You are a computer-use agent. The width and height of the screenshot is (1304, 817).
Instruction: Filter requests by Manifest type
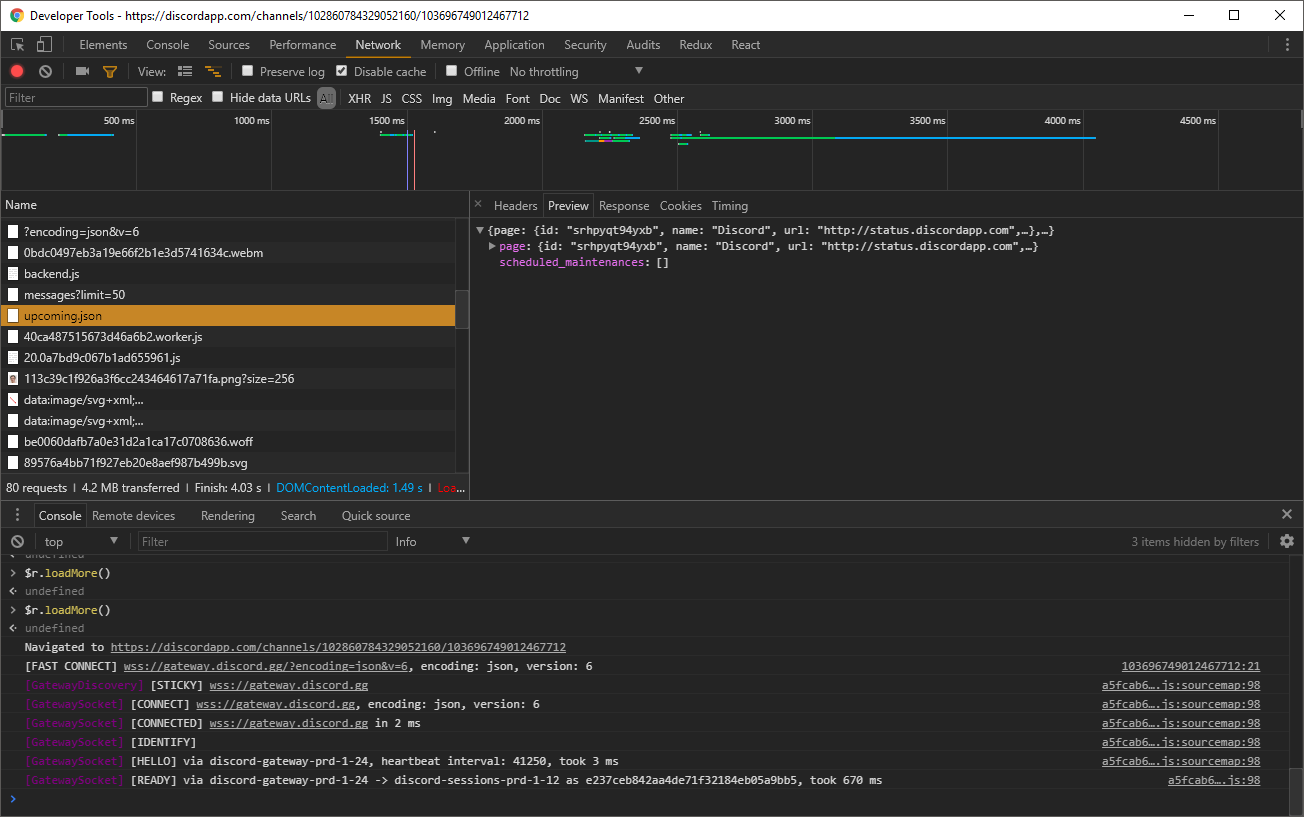pyautogui.click(x=621, y=98)
